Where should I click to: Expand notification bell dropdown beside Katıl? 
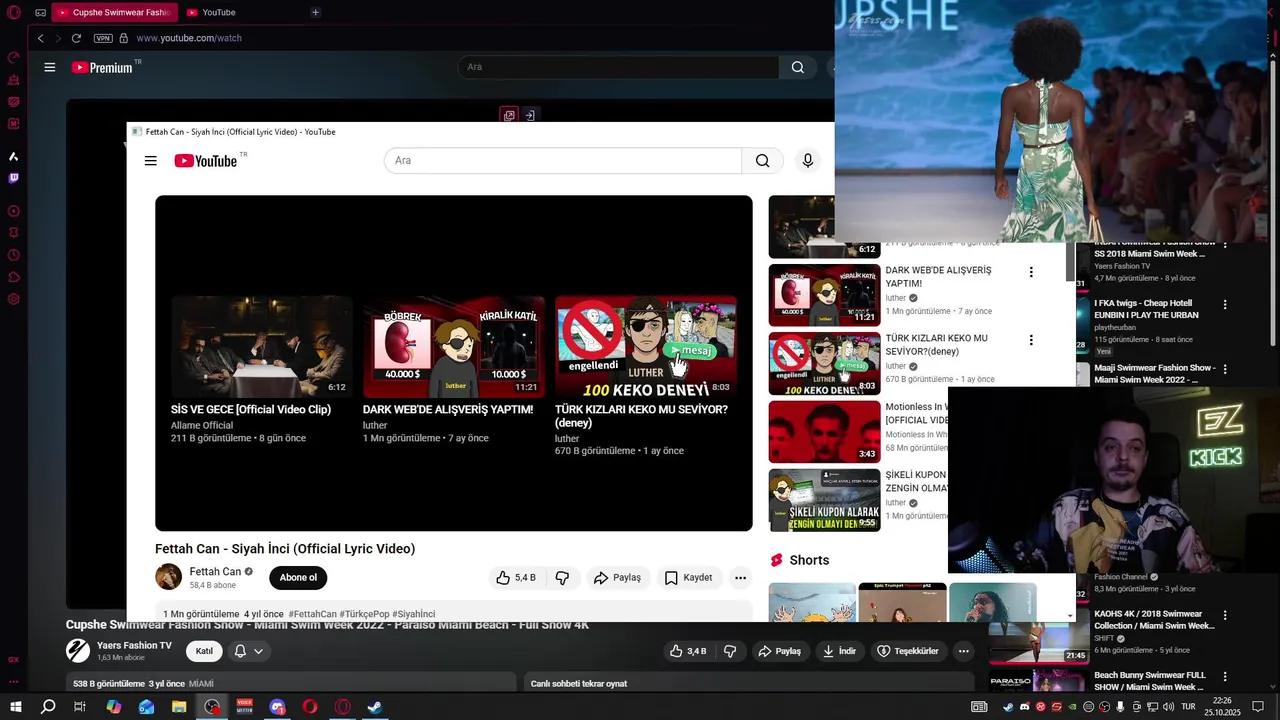tap(249, 651)
